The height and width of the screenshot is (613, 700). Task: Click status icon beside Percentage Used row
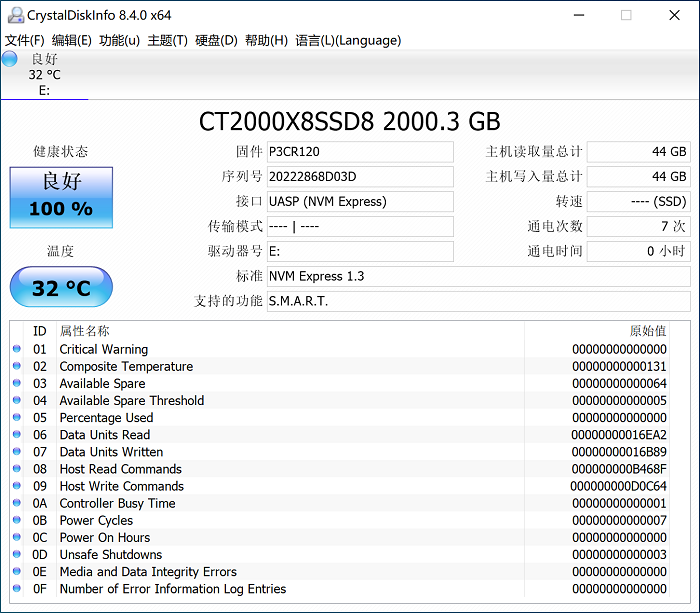click(x=17, y=418)
